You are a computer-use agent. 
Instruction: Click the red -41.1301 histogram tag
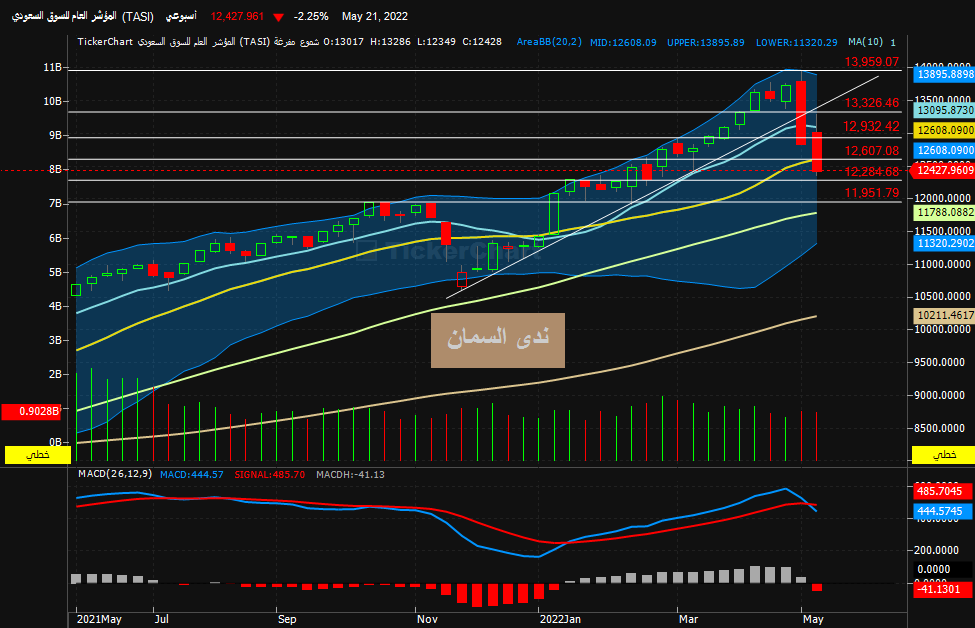tap(943, 589)
